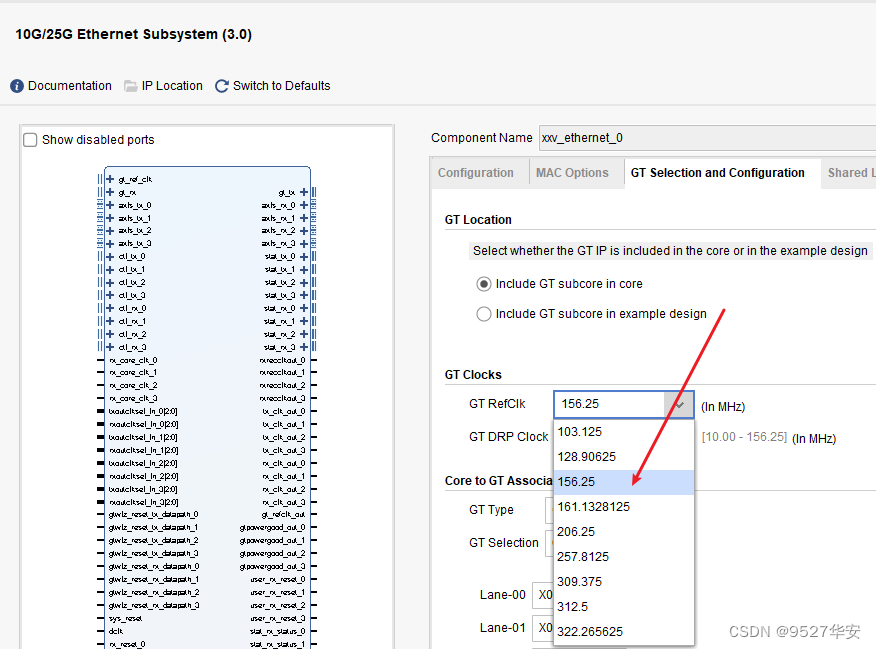876x649 pixels.
Task: Open the MAC Options tab
Action: coord(572,173)
